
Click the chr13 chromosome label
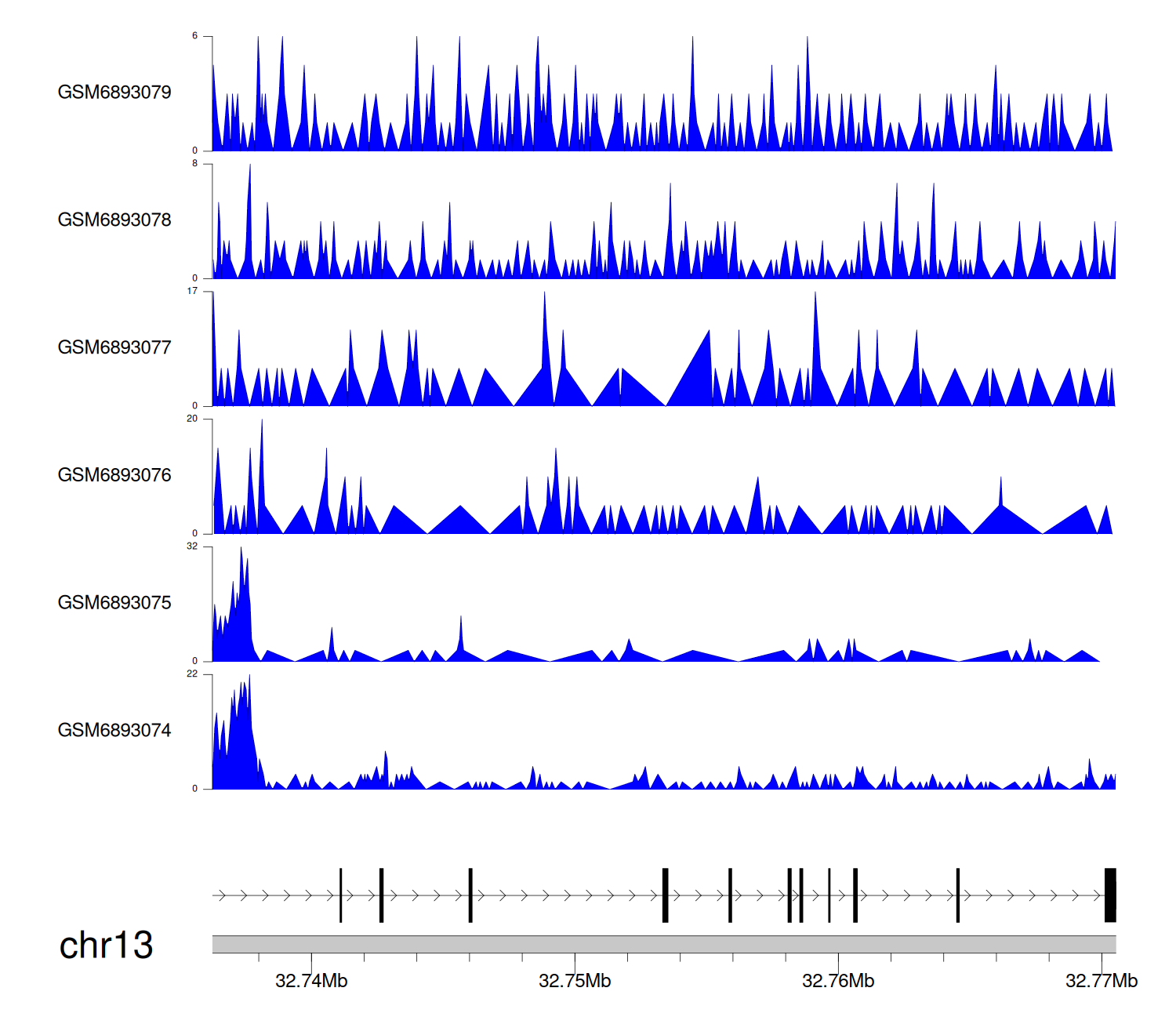click(106, 946)
